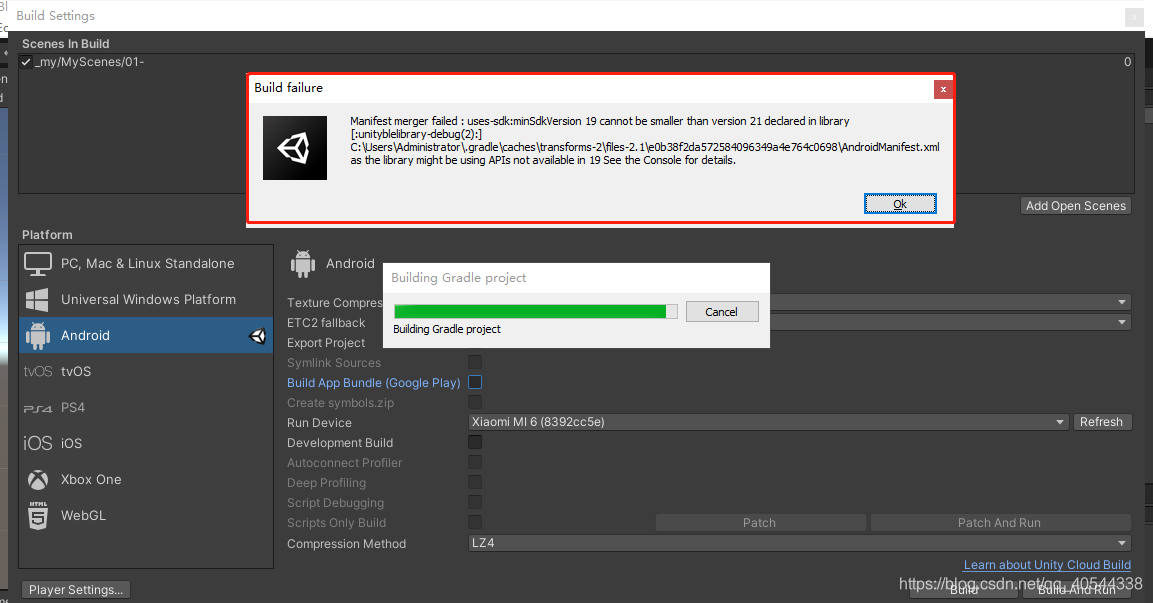Click the Add Open Scenes button
The width and height of the screenshot is (1153, 603).
(x=1075, y=205)
